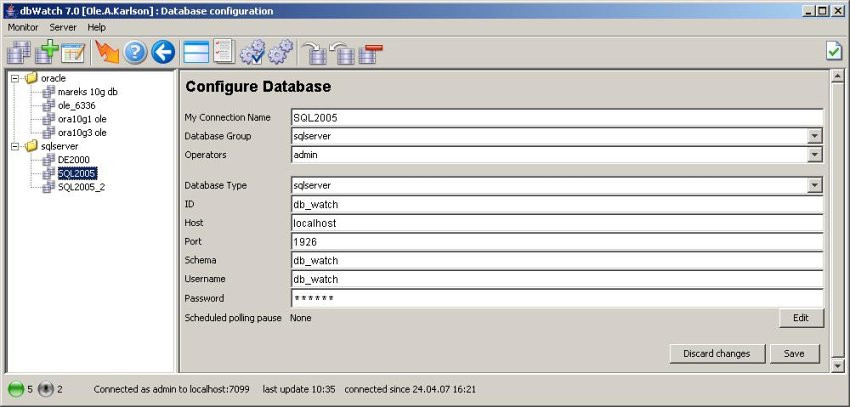
Task: Click the ID input field
Action: (x=557, y=204)
